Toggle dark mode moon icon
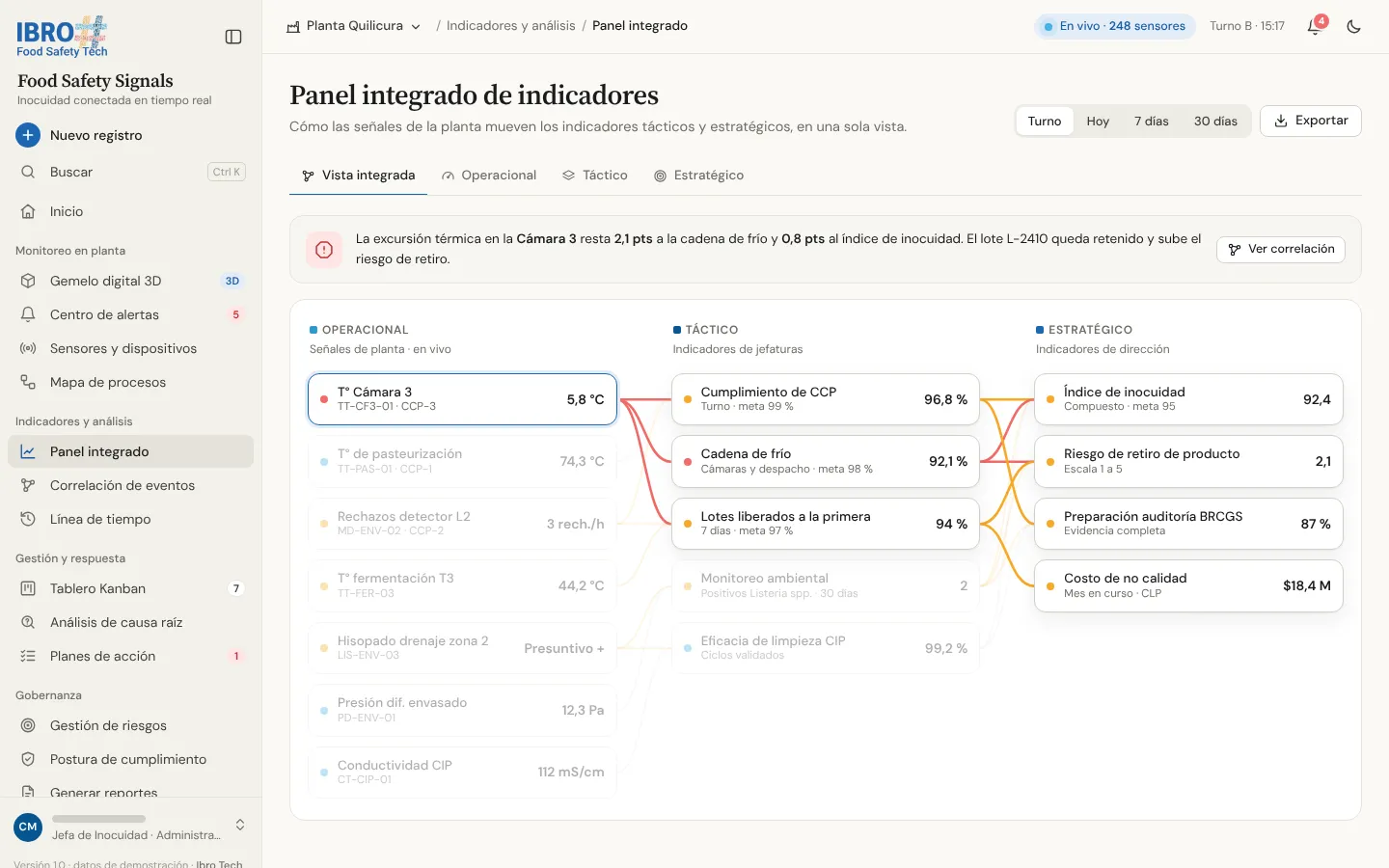This screenshot has width=1389, height=868. tap(1354, 26)
